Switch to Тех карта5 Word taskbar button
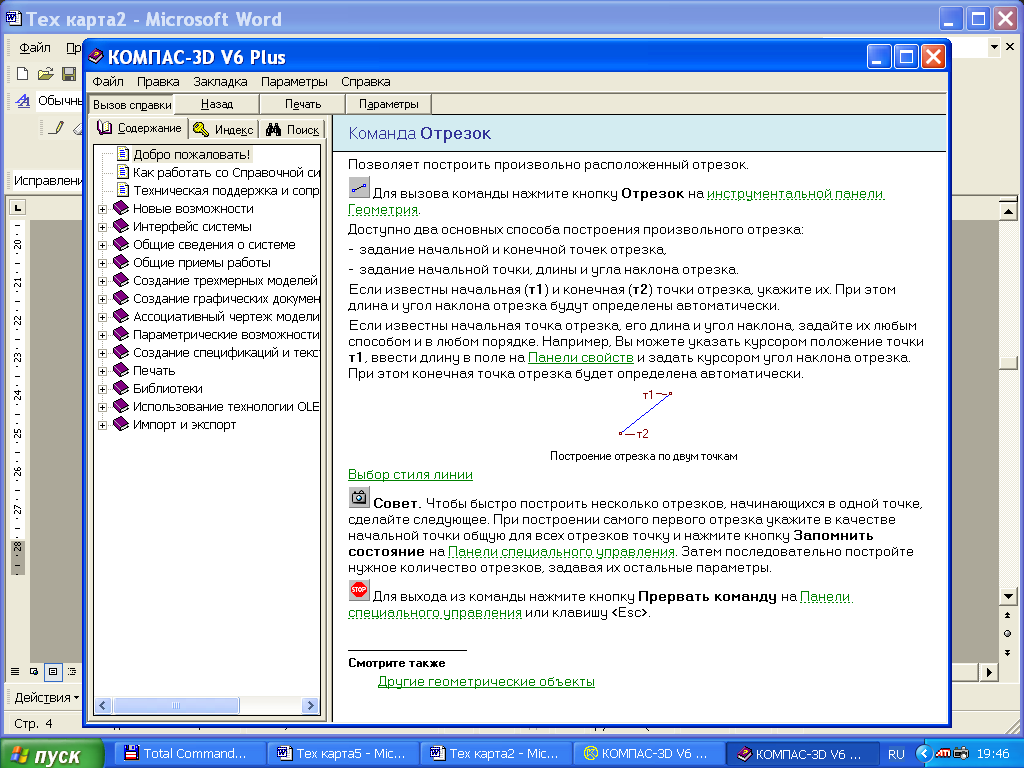This screenshot has width=1024, height=768. pyautogui.click(x=342, y=754)
